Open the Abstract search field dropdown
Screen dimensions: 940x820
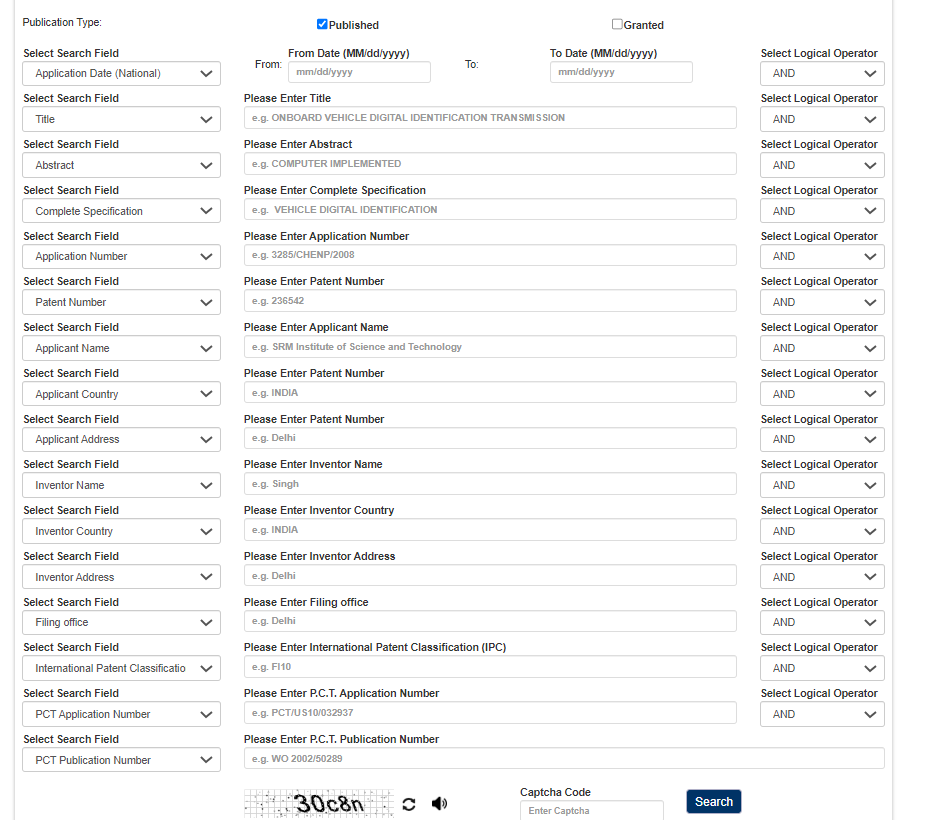tap(122, 165)
